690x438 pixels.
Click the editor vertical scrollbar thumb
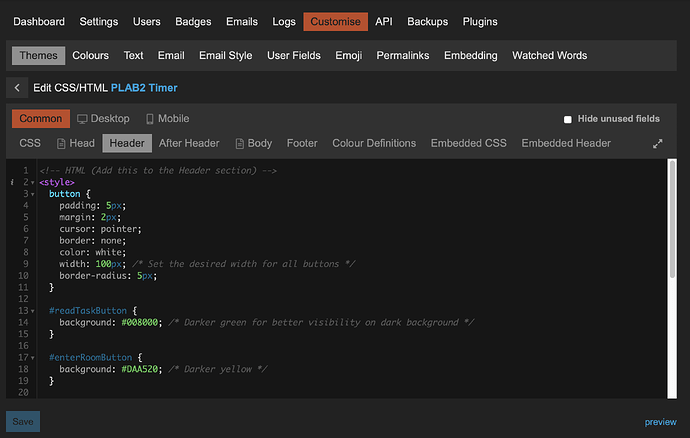[672, 219]
